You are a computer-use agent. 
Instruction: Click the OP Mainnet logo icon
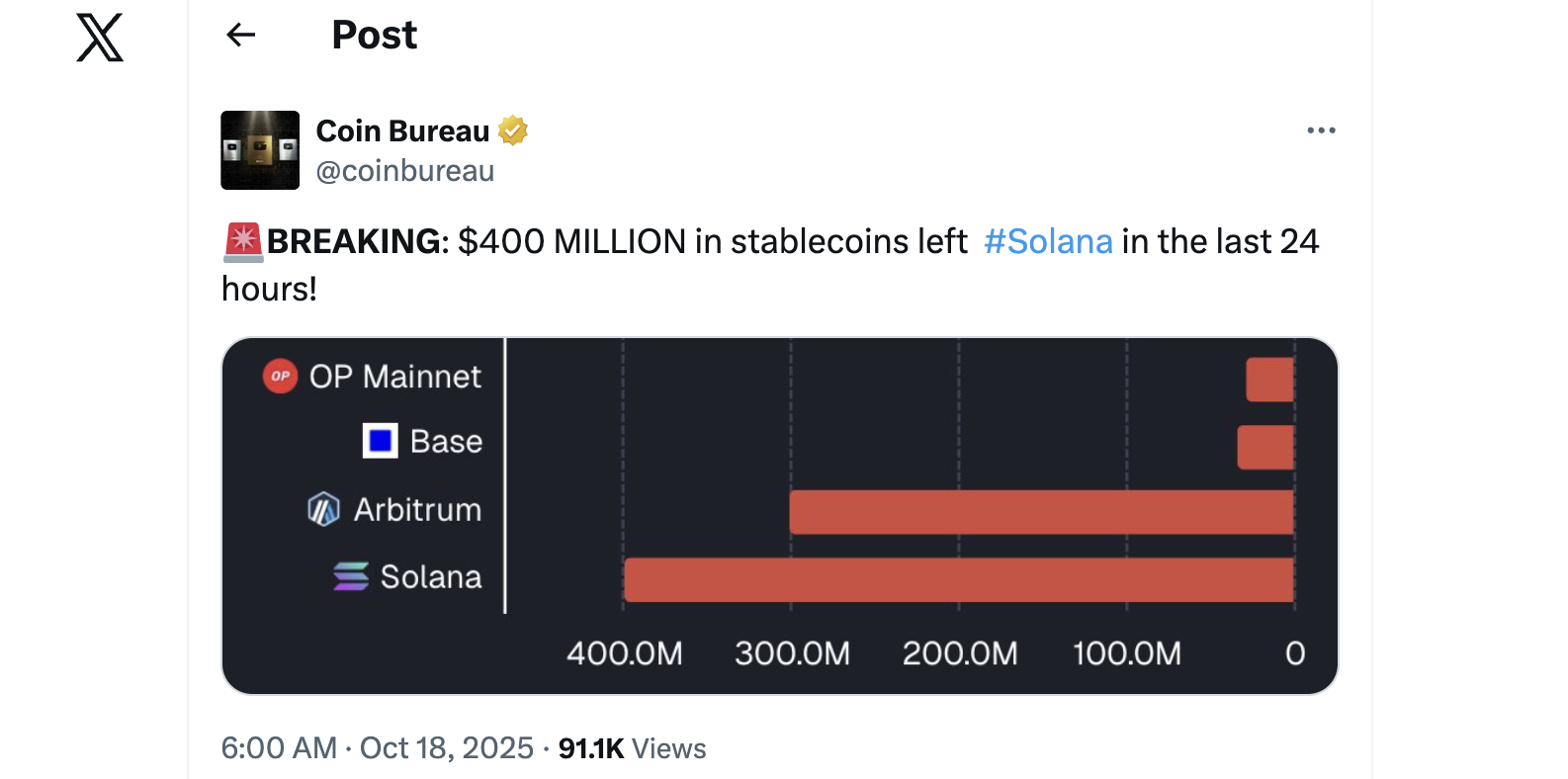click(x=280, y=376)
